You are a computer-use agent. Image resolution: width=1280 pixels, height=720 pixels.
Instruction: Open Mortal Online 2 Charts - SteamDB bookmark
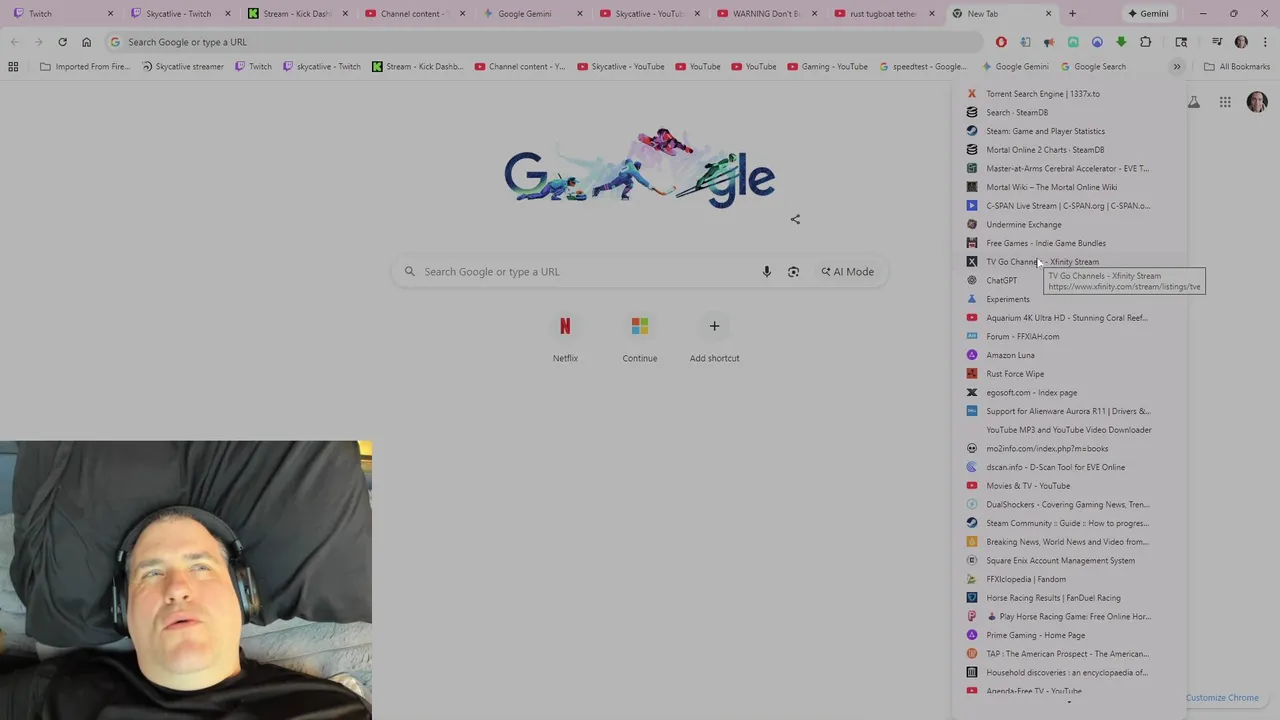click(1069, 150)
